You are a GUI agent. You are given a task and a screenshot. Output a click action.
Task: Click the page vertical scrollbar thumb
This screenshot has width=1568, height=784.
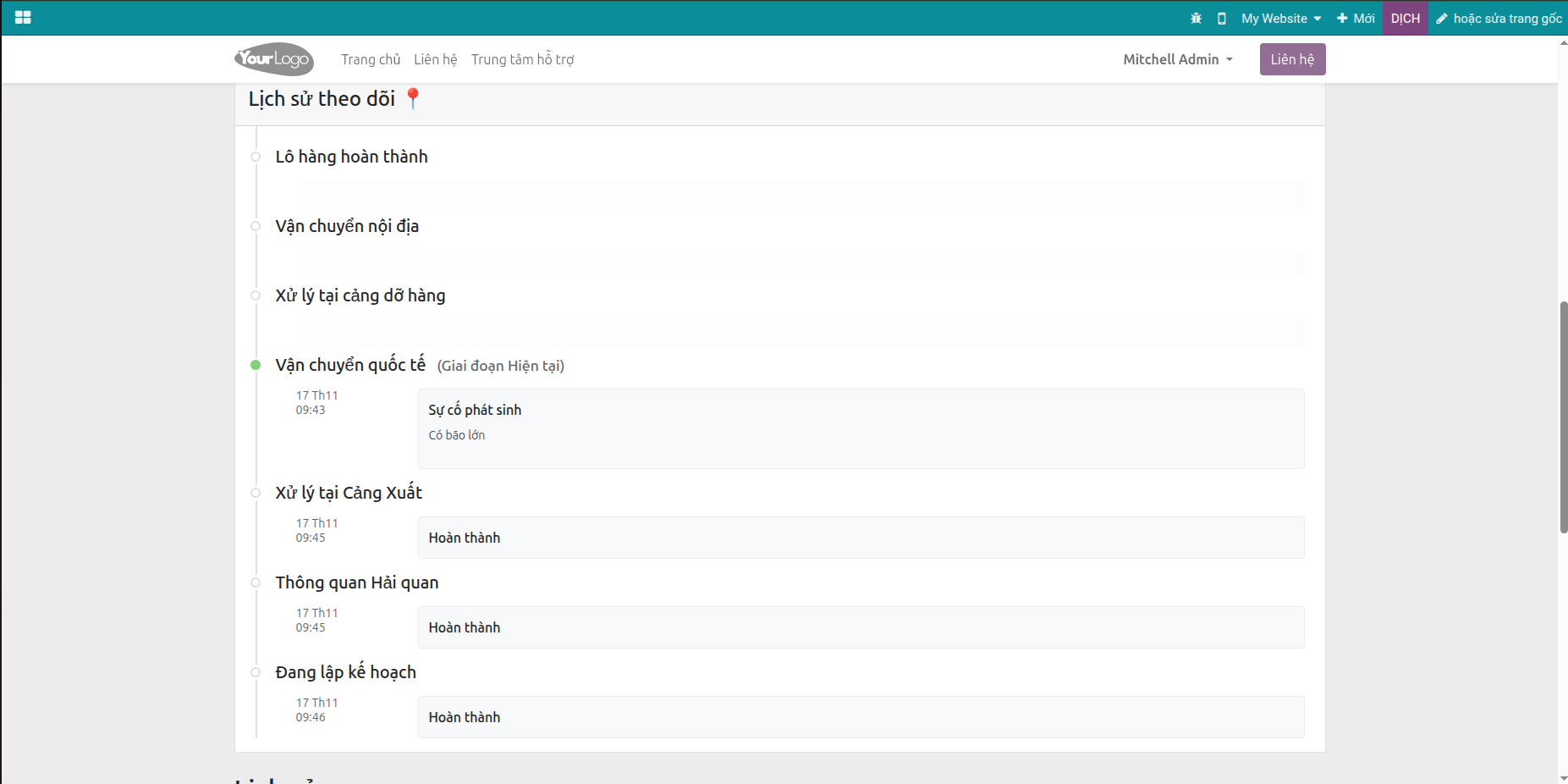pyautogui.click(x=1563, y=417)
